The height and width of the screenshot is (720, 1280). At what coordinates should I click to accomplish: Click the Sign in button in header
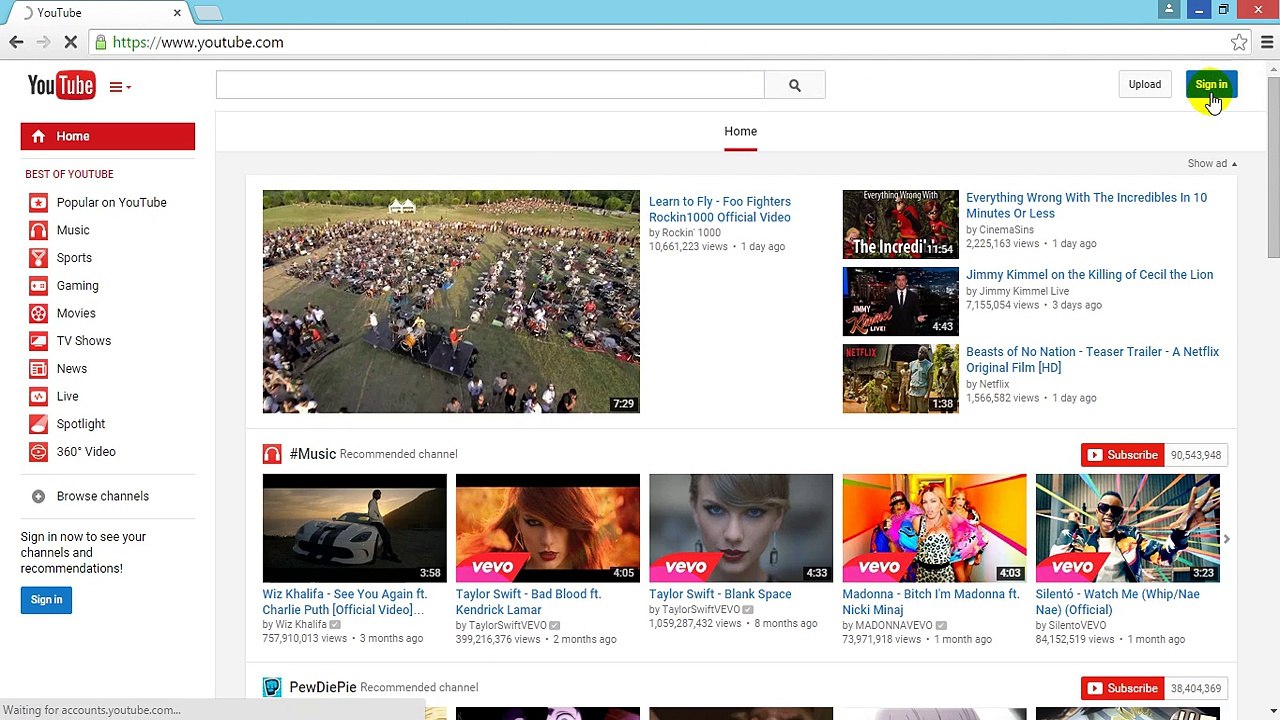click(x=1211, y=84)
